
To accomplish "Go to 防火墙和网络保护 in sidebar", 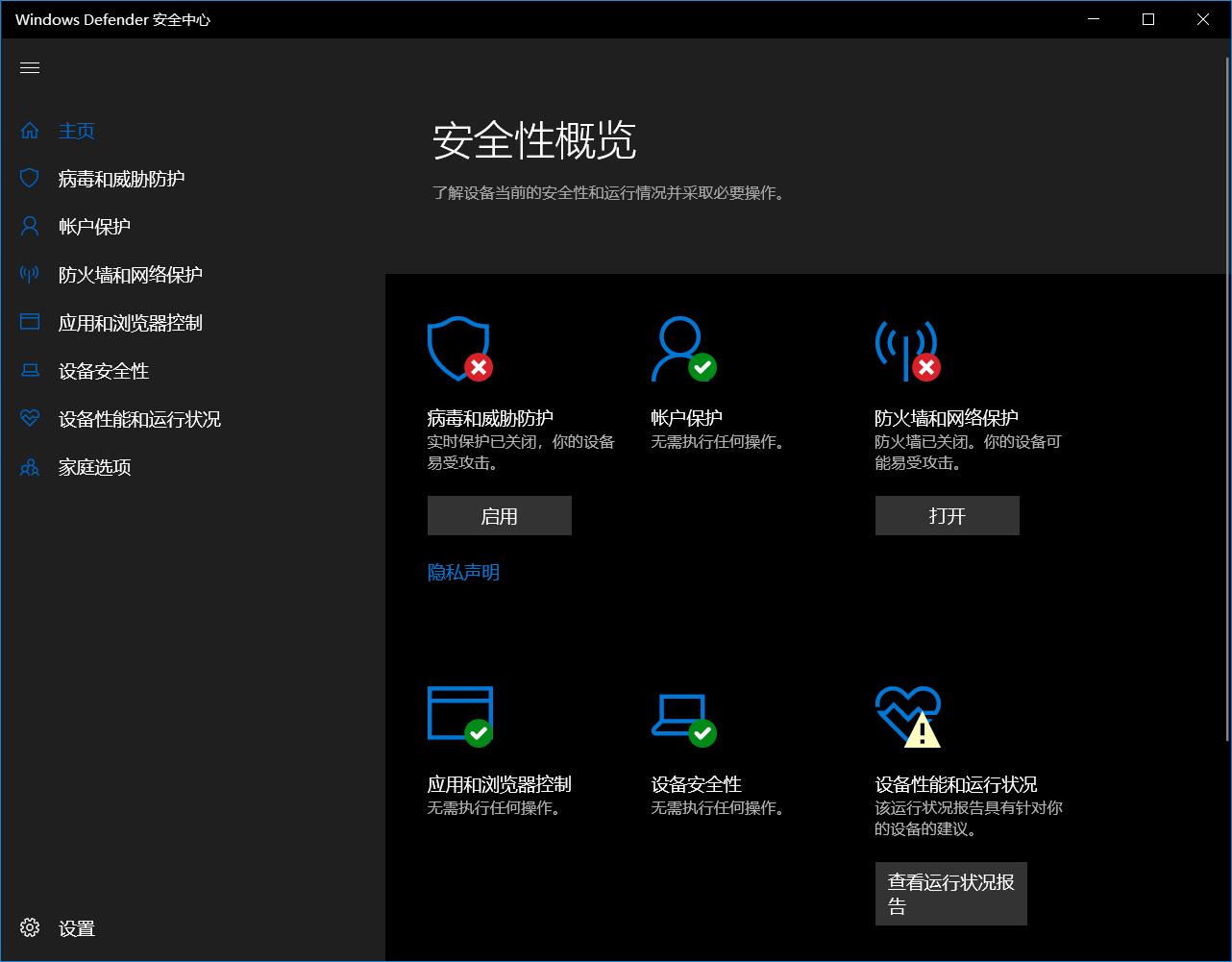I will [131, 275].
